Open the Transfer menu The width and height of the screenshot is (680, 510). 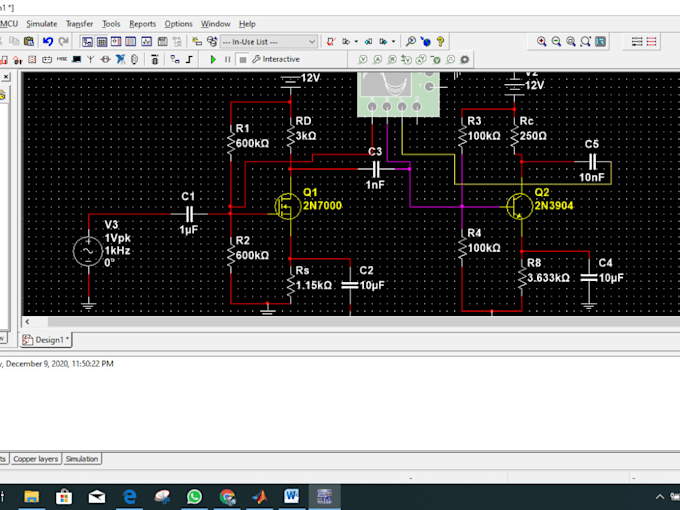[79, 24]
